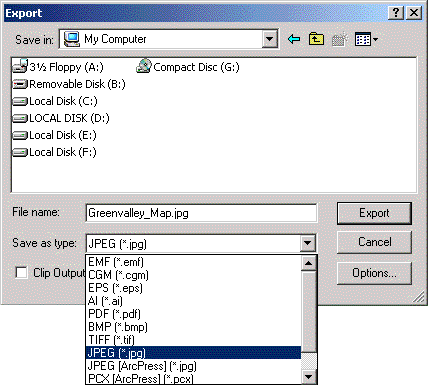The width and height of the screenshot is (428, 385).
Task: Enable the Clip Output checkbox
Action: click(x=21, y=273)
